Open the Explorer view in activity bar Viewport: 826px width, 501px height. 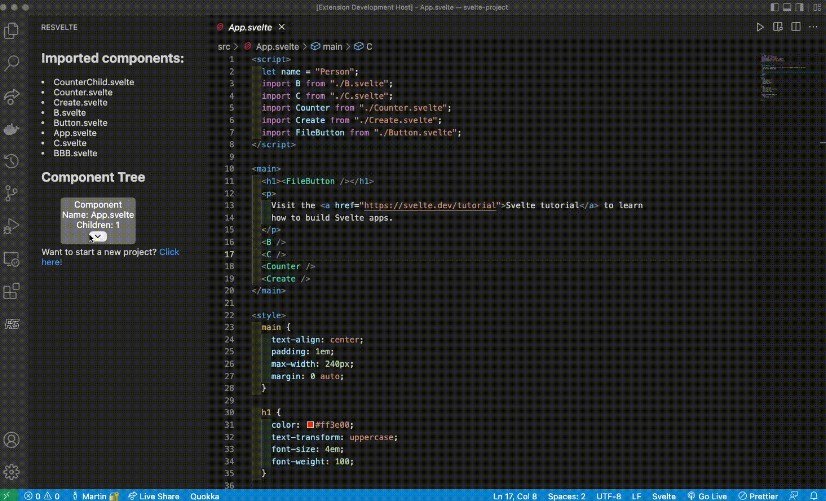[x=12, y=31]
